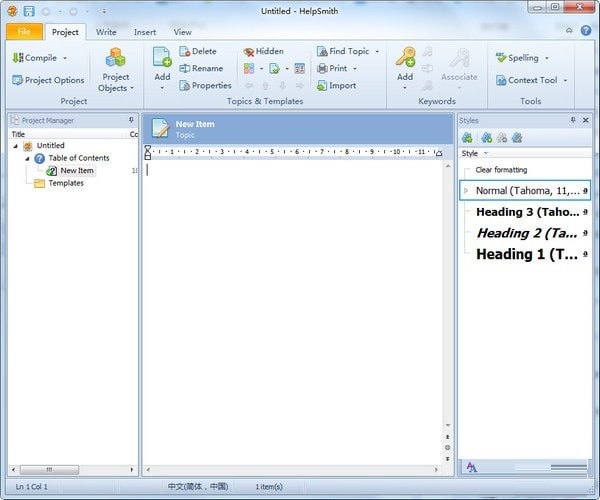
Task: Open the Style column dropdown in Styles
Action: pyautogui.click(x=486, y=153)
